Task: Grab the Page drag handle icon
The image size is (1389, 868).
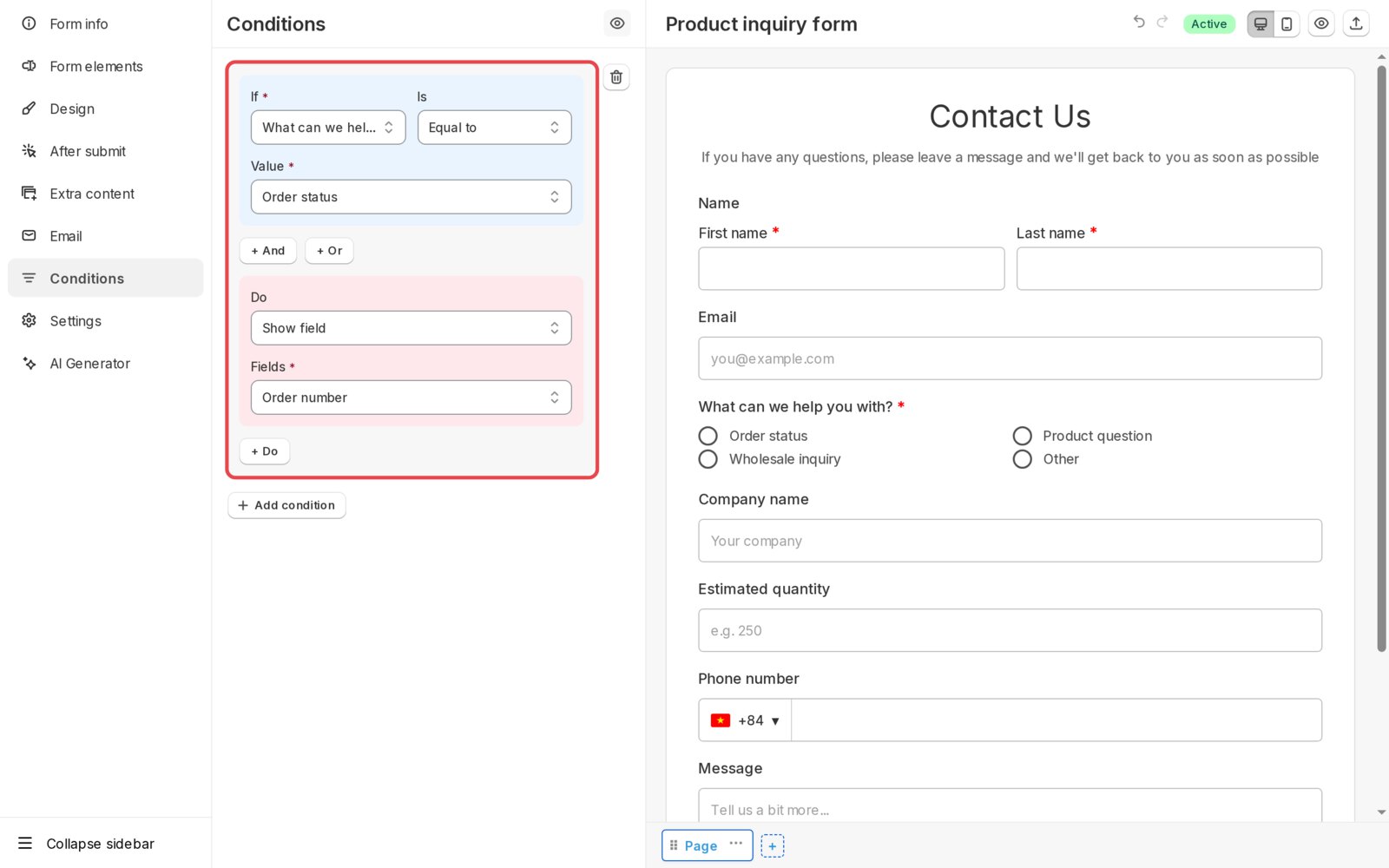Action: 674,845
